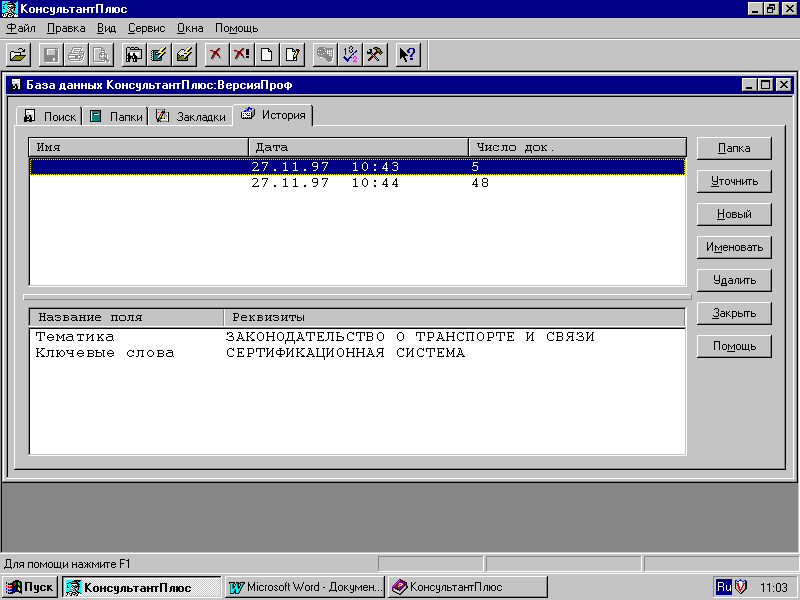Click the Помощь button on the right panel

(x=734, y=346)
